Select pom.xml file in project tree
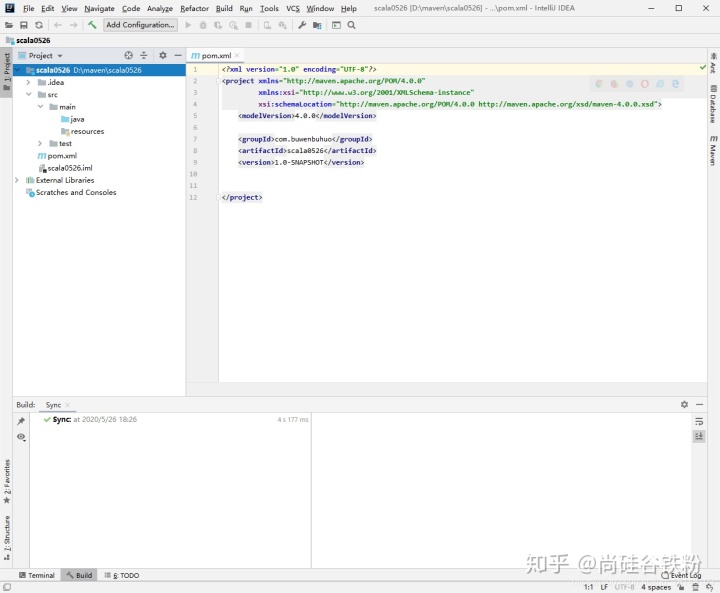The image size is (720, 593). [x=57, y=156]
